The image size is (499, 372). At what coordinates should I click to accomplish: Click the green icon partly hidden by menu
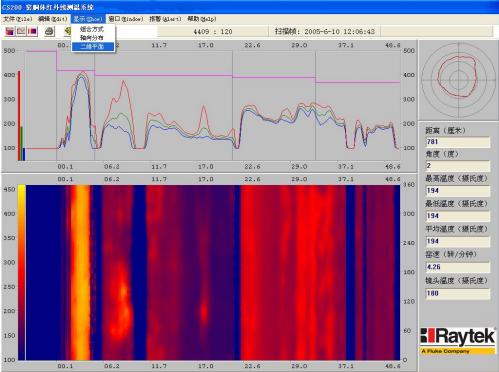pyautogui.click(x=68, y=32)
